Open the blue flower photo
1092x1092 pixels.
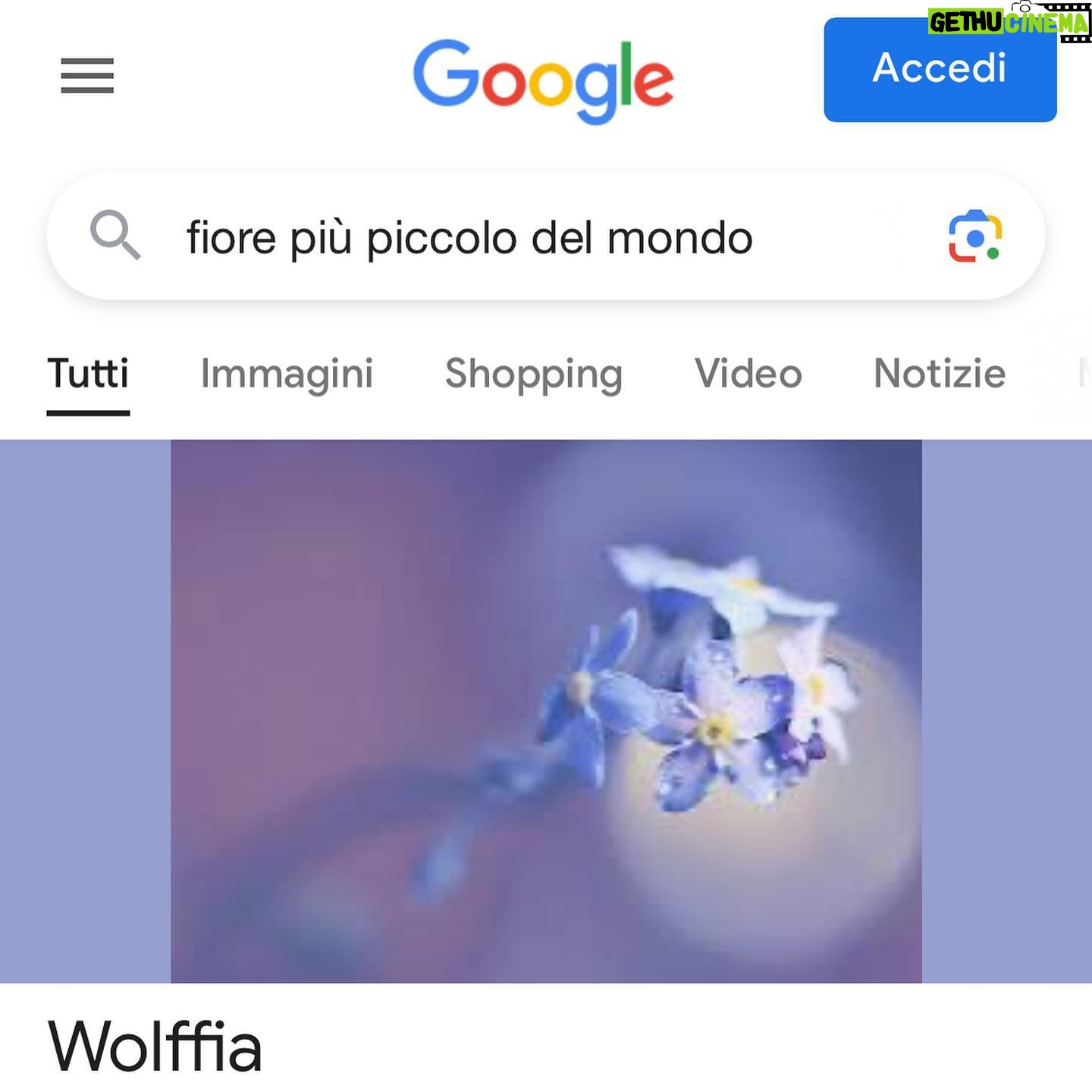pos(546,711)
